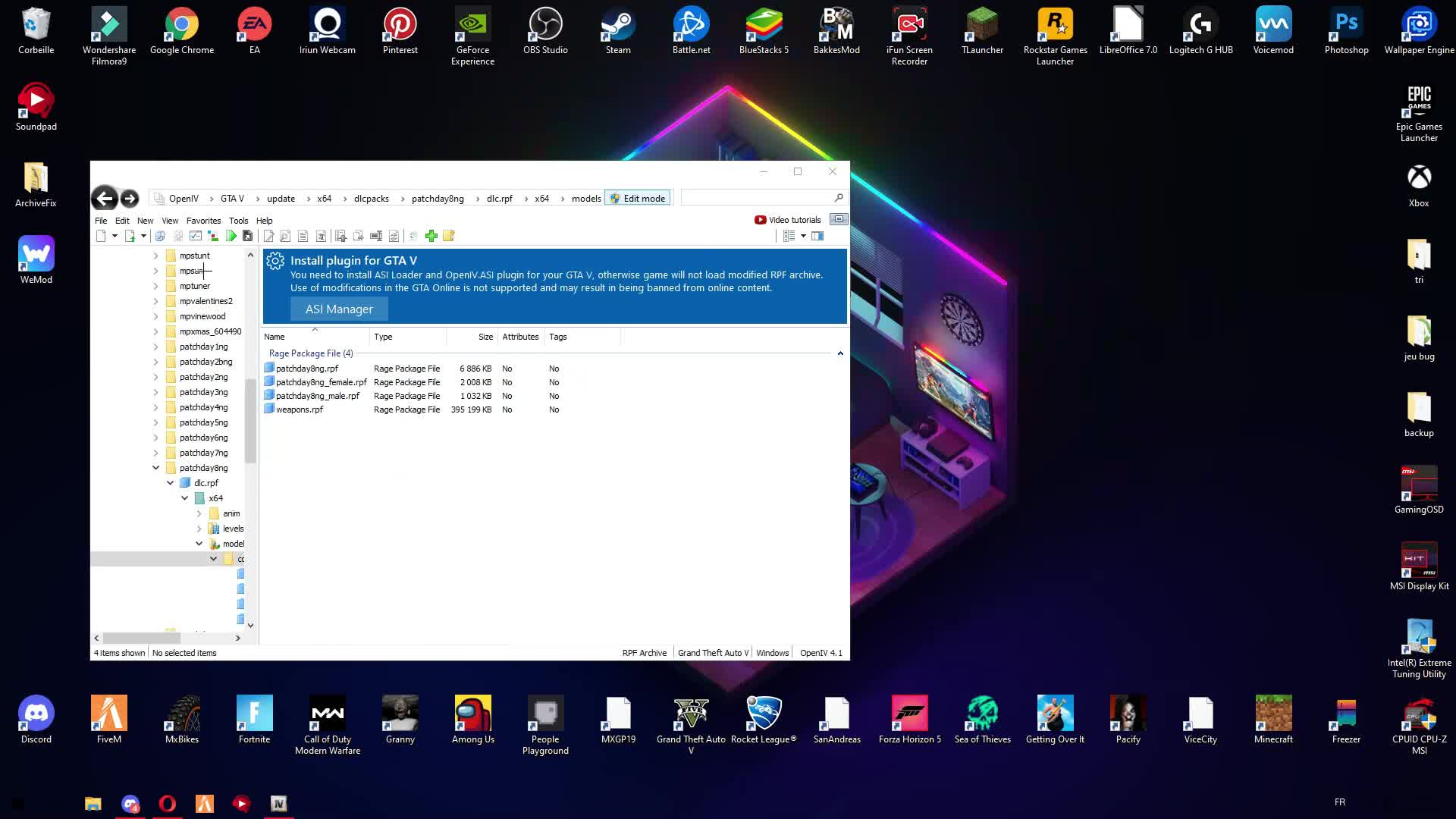The image size is (1456, 819).
Task: Click the ASI Manager button
Action: (x=339, y=309)
